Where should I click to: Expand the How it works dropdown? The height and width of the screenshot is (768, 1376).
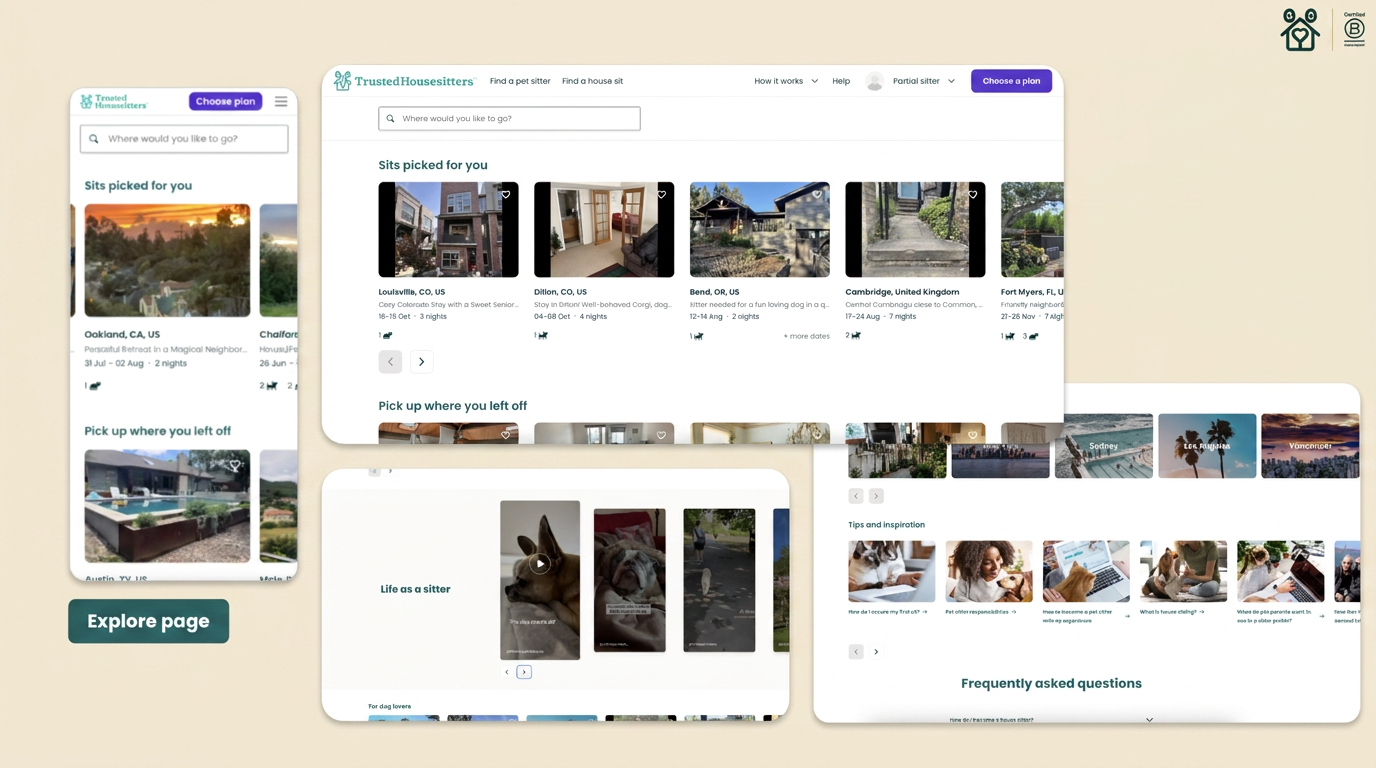[x=786, y=81]
